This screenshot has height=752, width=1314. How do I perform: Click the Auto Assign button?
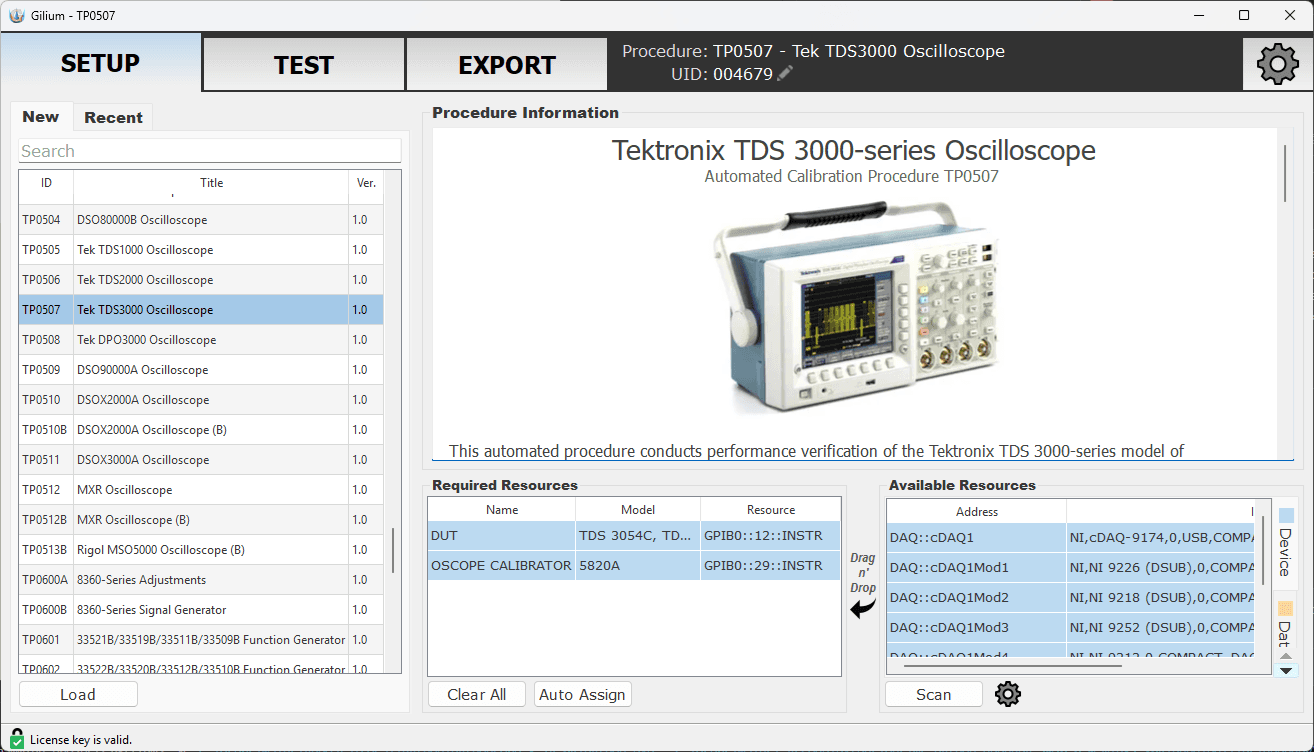[583, 694]
